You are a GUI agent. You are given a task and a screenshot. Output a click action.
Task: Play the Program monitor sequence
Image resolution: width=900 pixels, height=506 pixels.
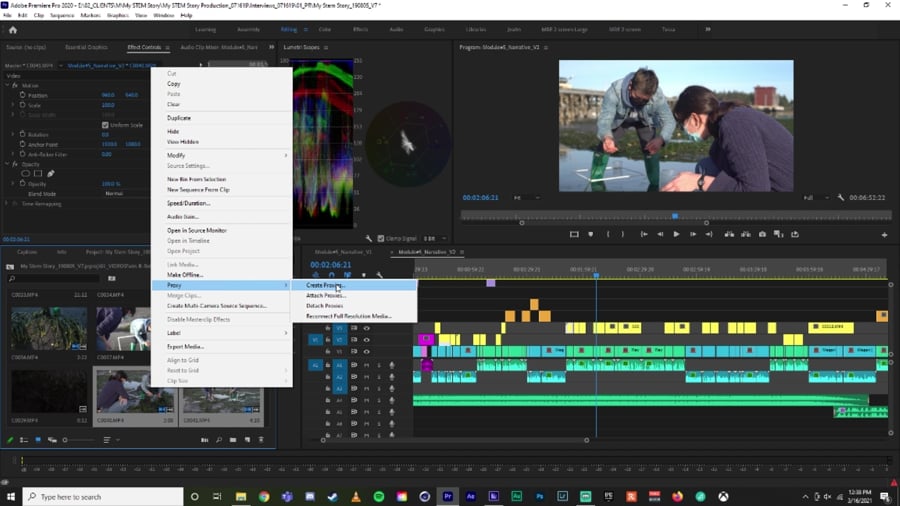click(x=676, y=234)
